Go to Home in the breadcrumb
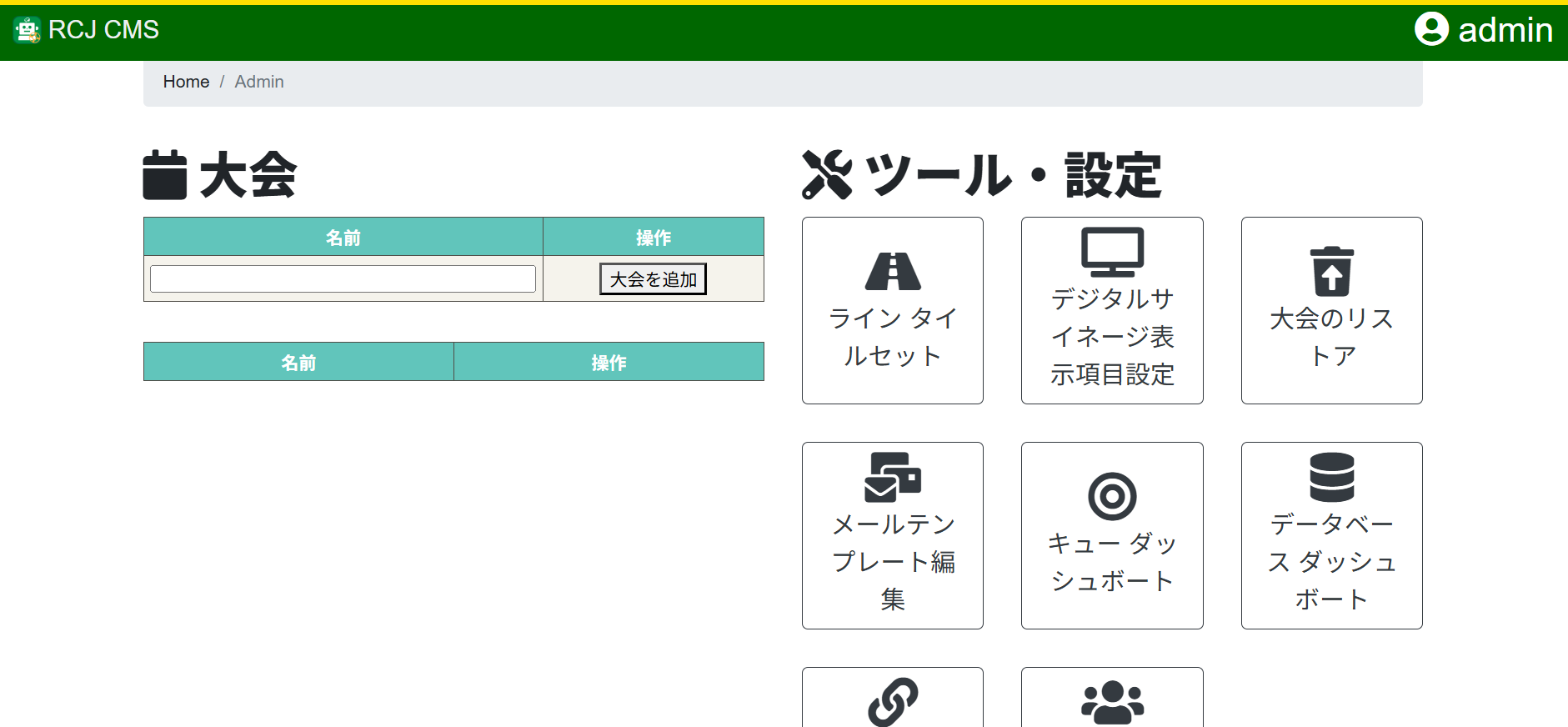Image resolution: width=1568 pixels, height=727 pixels. tap(186, 82)
